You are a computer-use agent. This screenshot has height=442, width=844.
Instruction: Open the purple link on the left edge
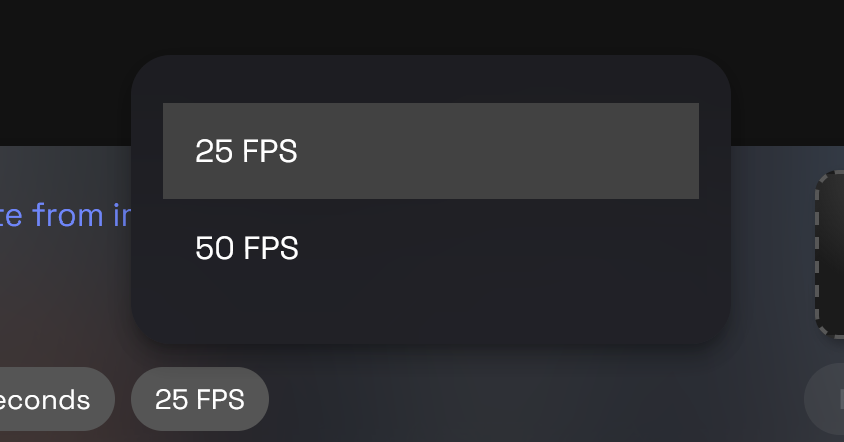coord(66,215)
